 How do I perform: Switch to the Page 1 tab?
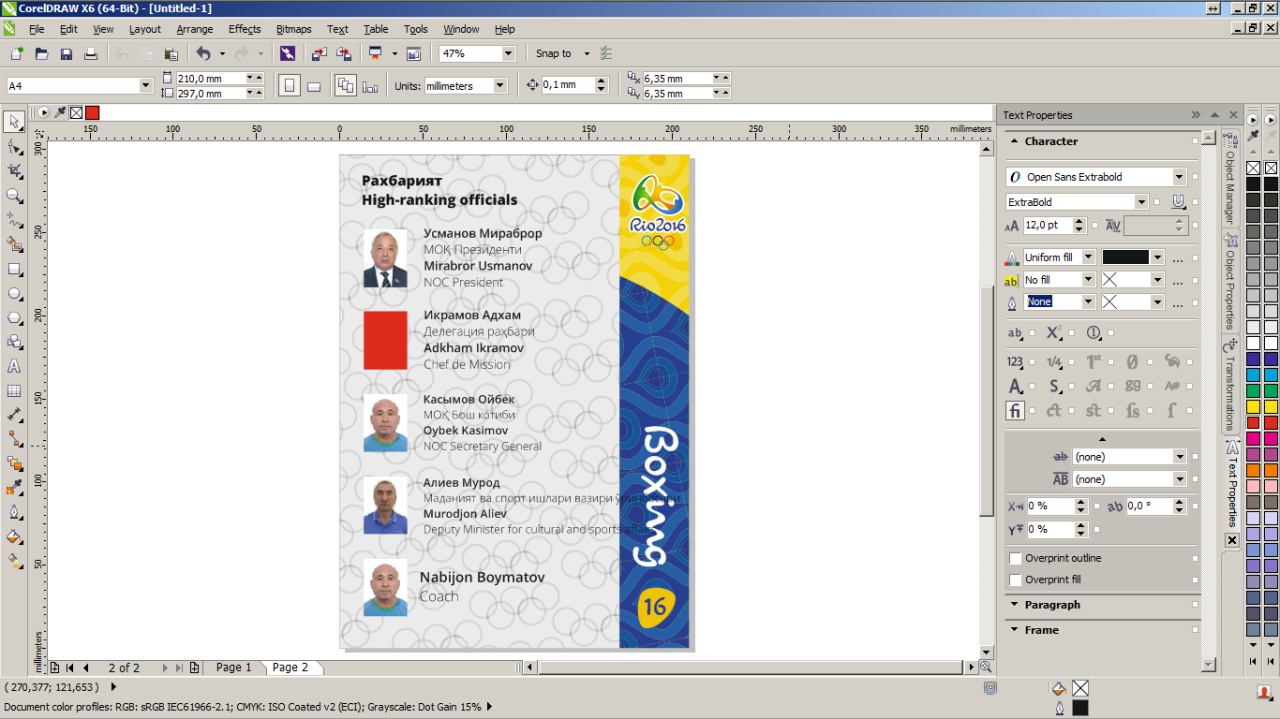(x=234, y=667)
